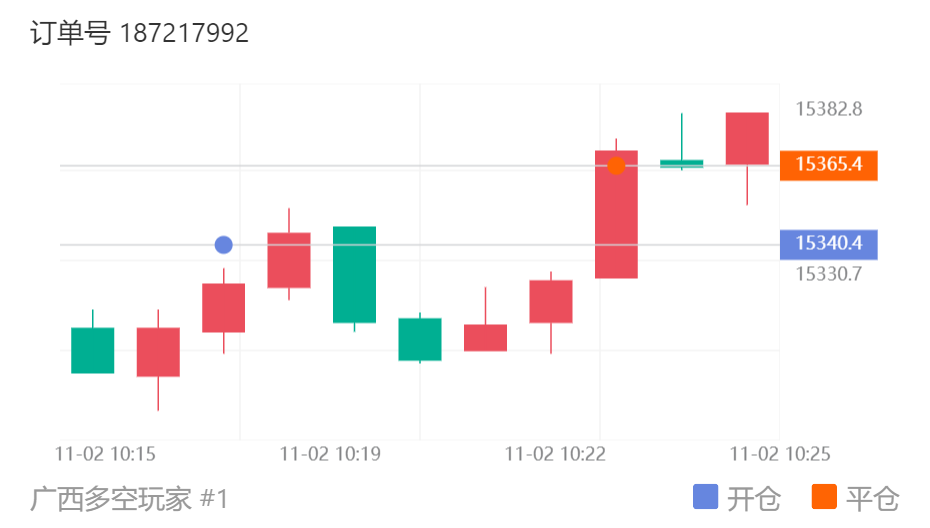Select the orange 15365.4 price tag
Viewport: 930px width, 528px height.
(828, 165)
